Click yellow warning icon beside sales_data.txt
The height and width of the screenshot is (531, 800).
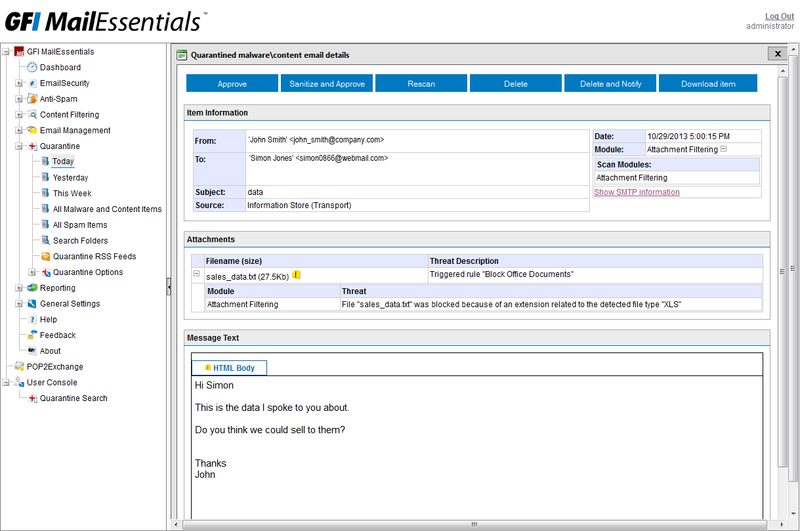296,275
